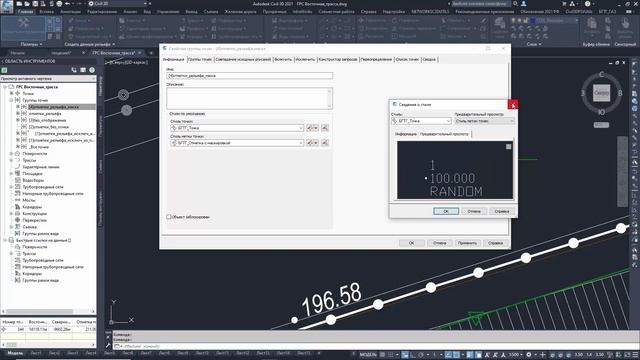Screen dimensions: 640x360
Task: Open Главная ribbon tab
Action: click(x=25, y=12)
